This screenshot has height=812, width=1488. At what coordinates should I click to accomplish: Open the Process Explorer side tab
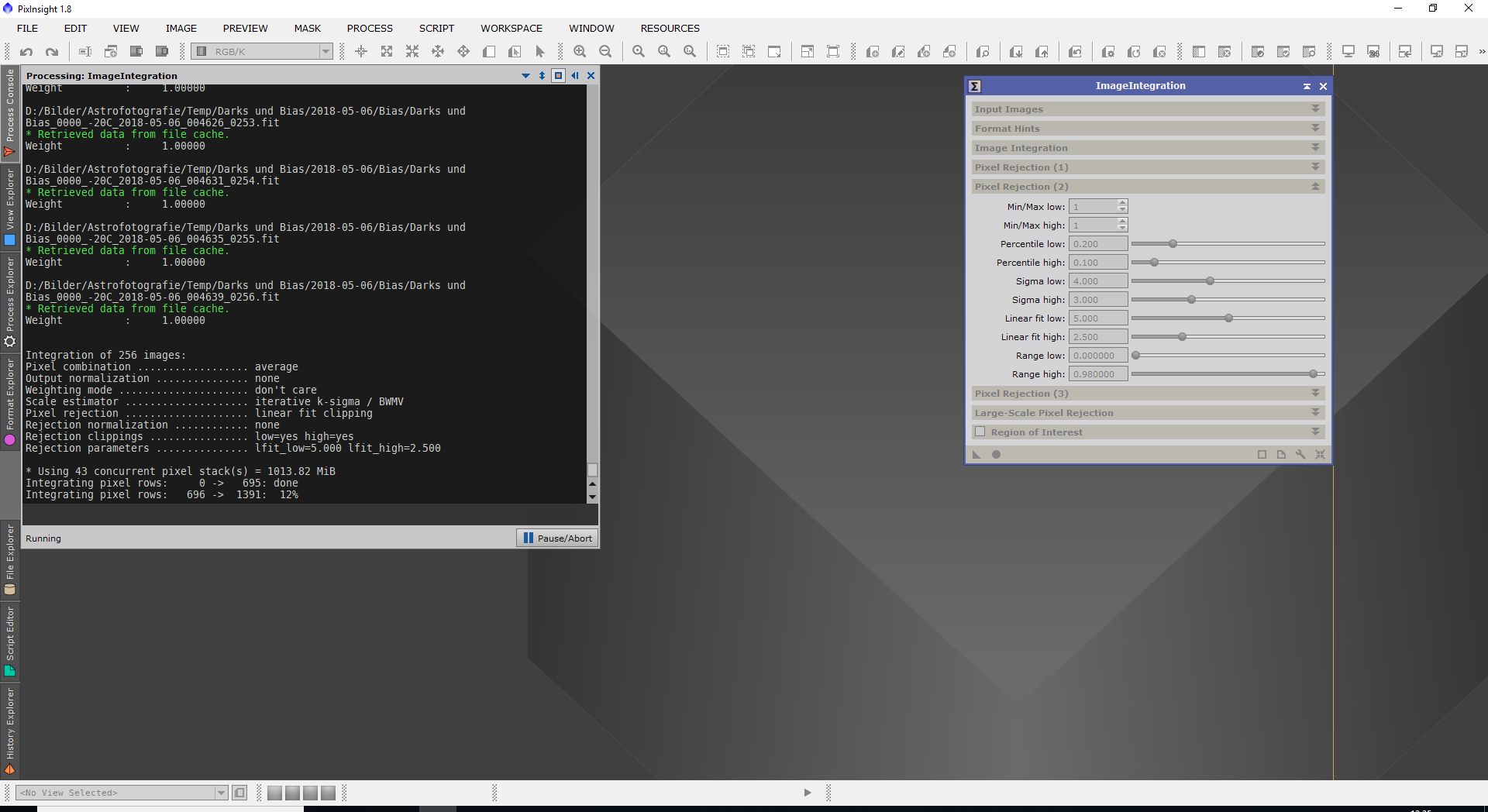10,303
